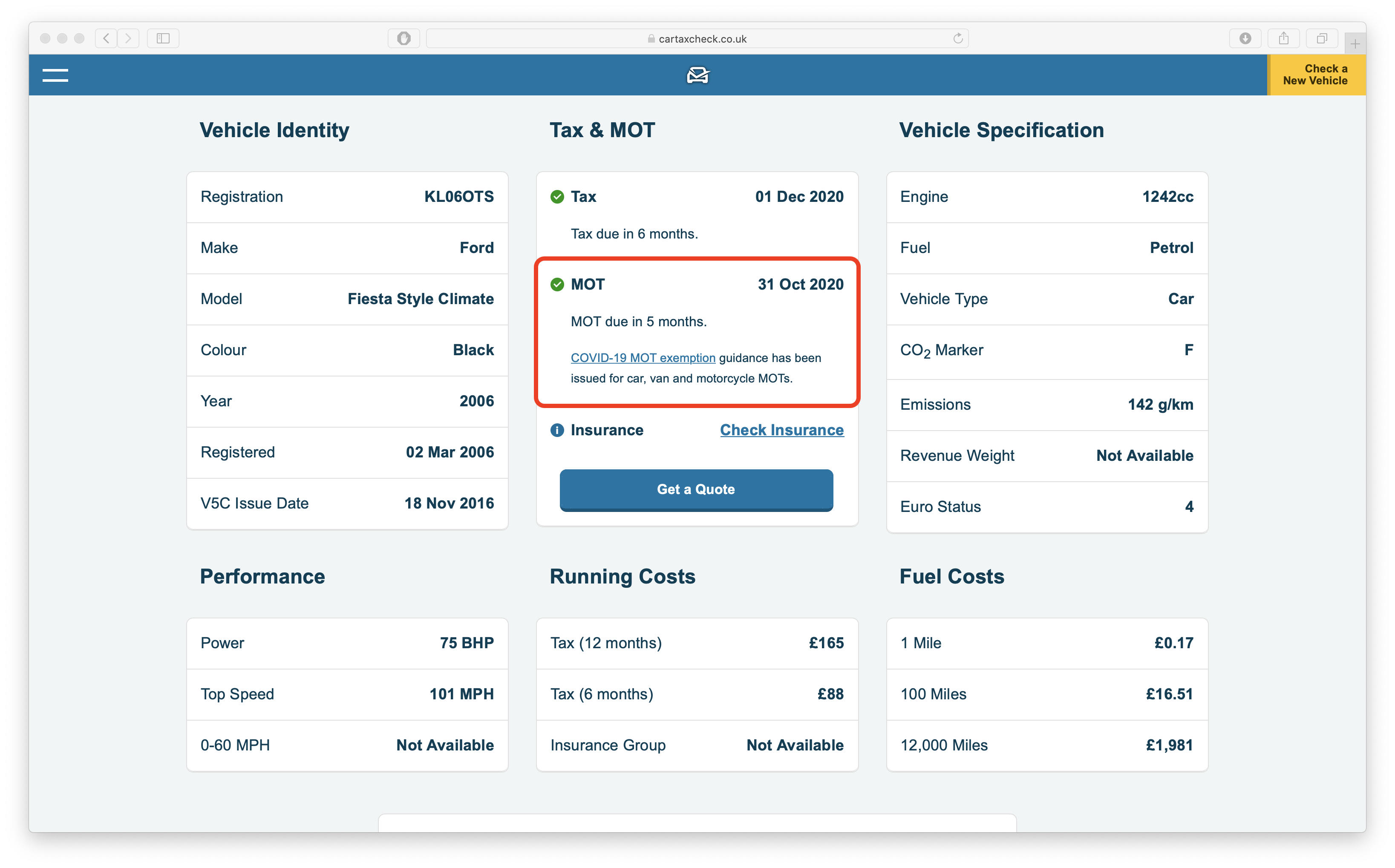Click the Euro Status value 4
This screenshot has height=868, width=1395.
click(x=1189, y=507)
